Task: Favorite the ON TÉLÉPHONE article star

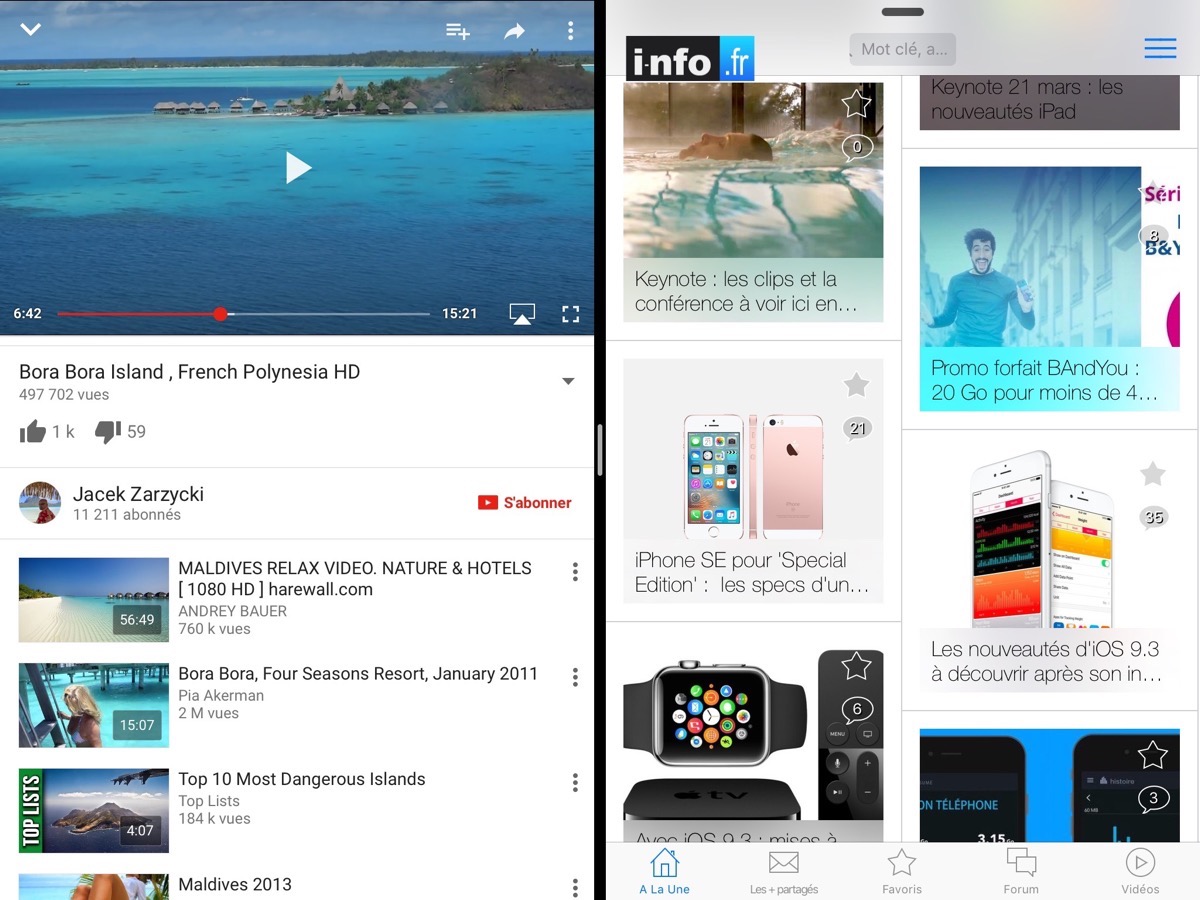Action: coord(1153,755)
